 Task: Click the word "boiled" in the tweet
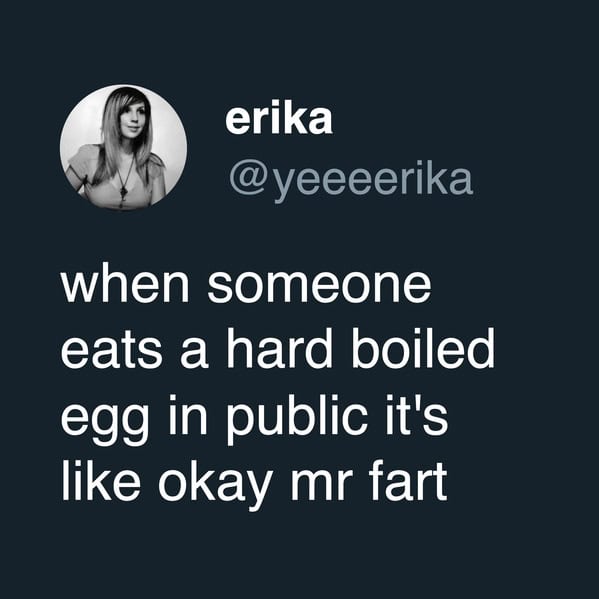tap(423, 350)
